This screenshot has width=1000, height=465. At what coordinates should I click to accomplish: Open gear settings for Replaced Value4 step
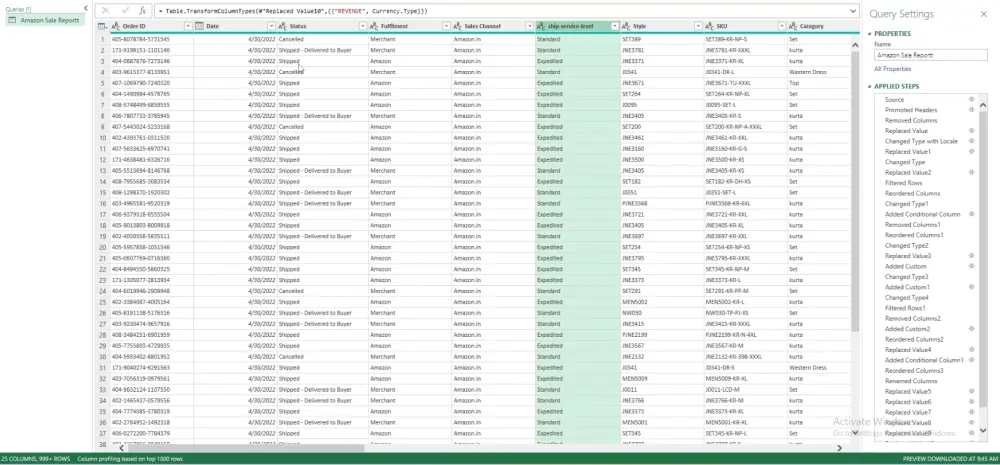pos(971,350)
